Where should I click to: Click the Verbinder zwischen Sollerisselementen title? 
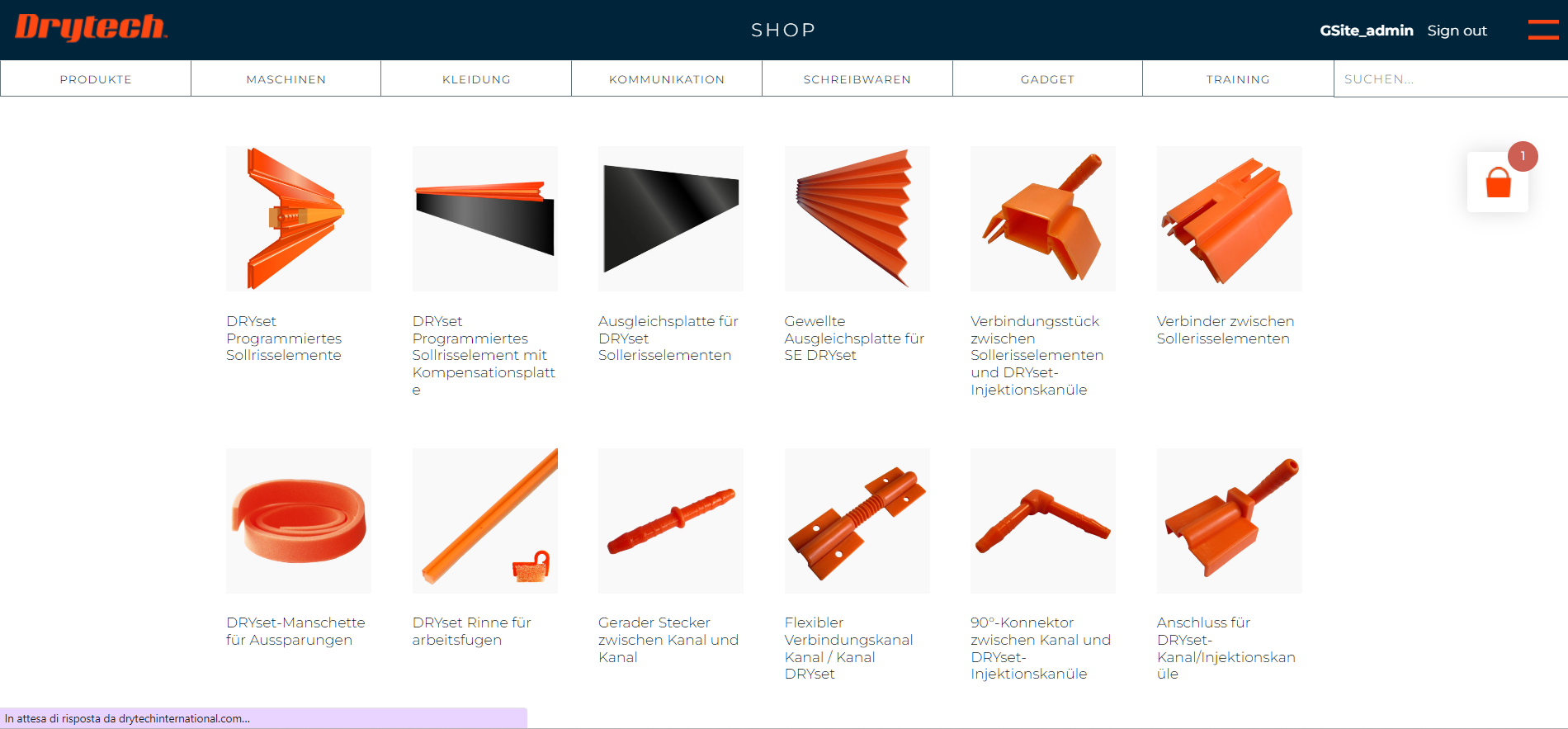click(1225, 330)
